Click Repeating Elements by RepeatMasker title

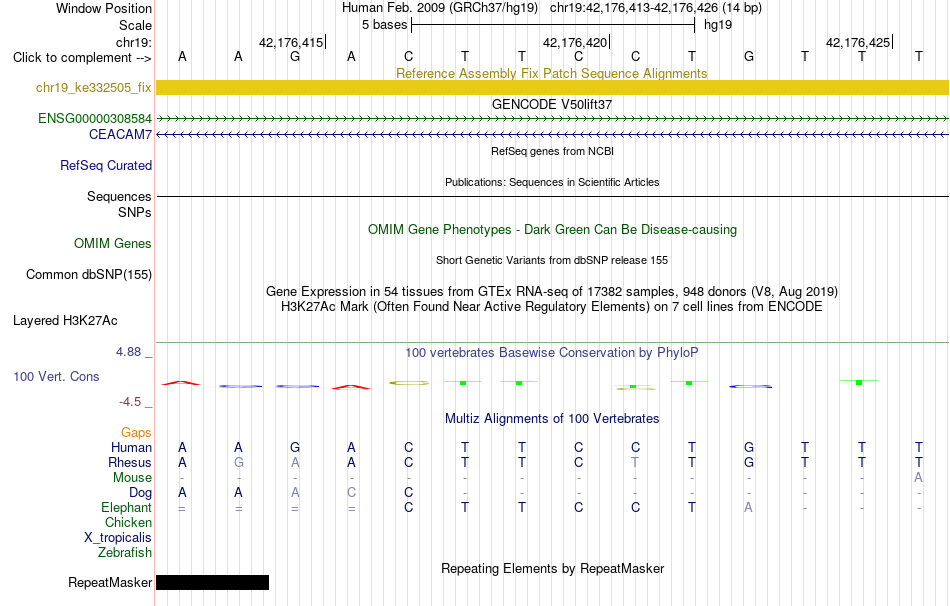click(x=552, y=568)
